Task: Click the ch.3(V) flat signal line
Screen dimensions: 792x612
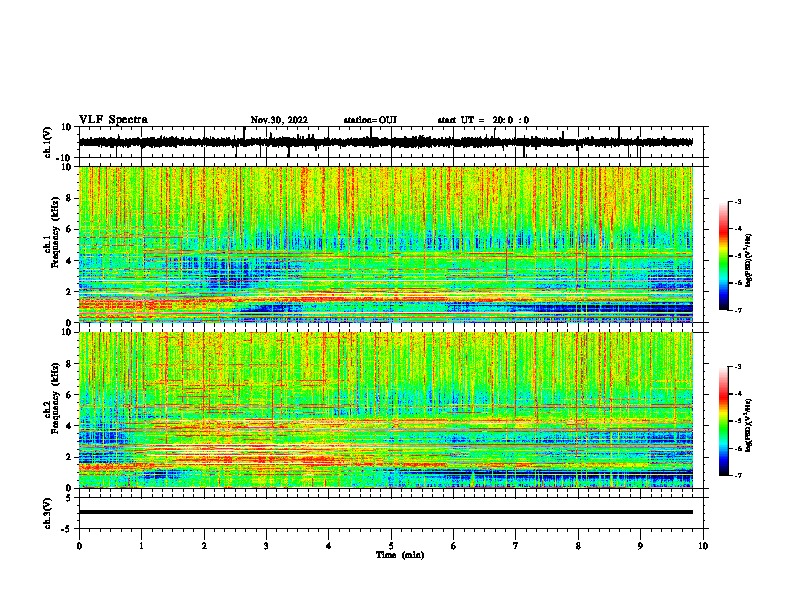Action: click(x=386, y=512)
